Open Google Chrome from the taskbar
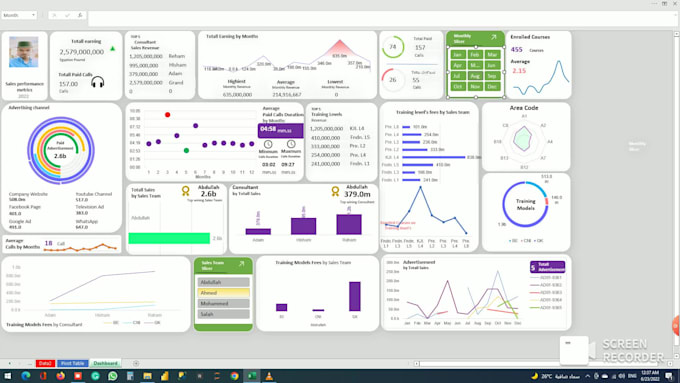680x383 pixels. [x=234, y=376]
